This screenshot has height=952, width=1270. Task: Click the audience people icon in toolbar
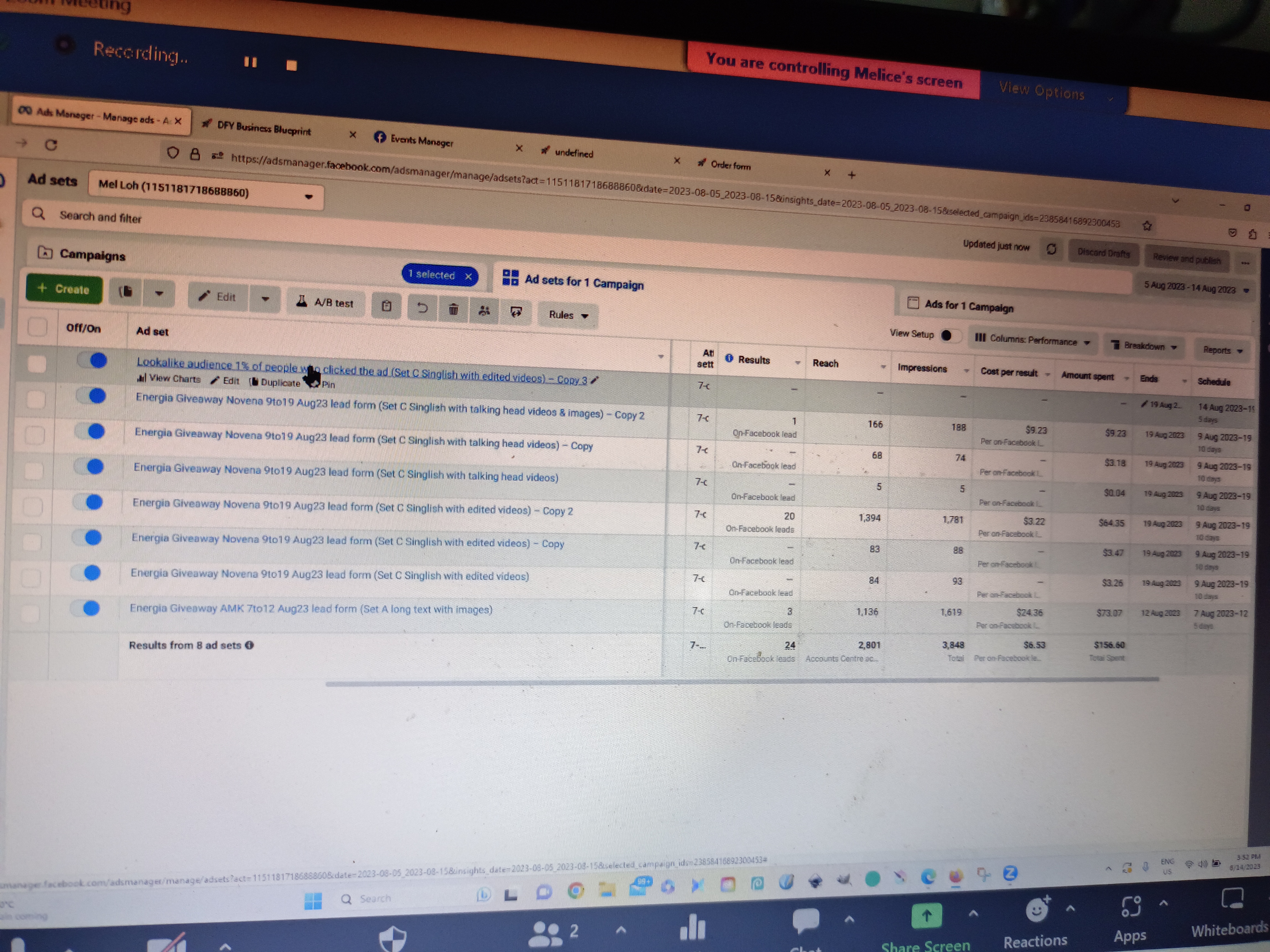tap(484, 311)
